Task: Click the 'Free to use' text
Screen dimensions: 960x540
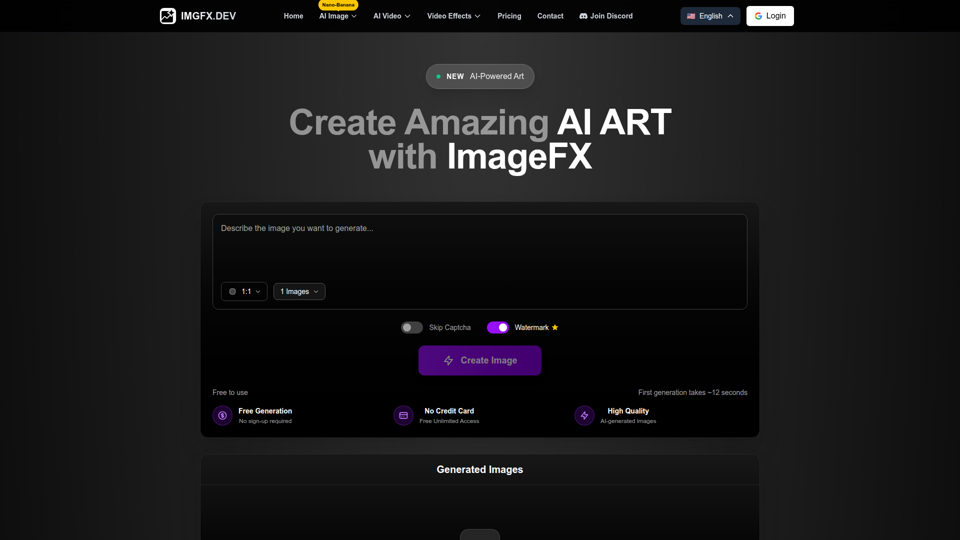Action: [230, 392]
